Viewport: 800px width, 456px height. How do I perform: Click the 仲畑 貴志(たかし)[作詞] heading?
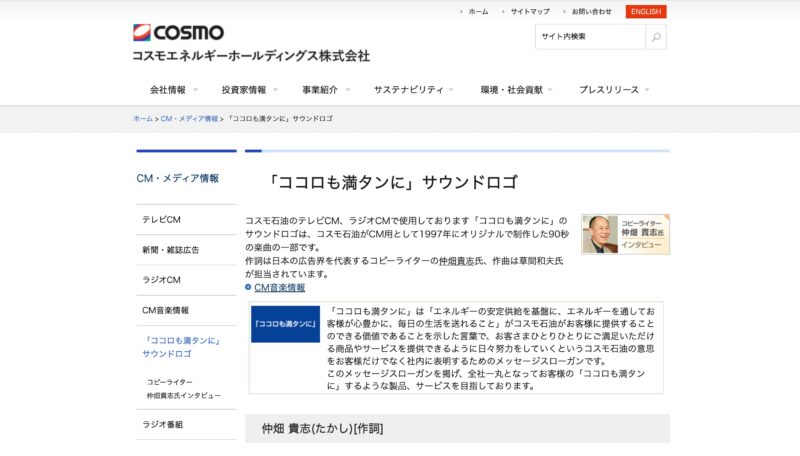(322, 429)
